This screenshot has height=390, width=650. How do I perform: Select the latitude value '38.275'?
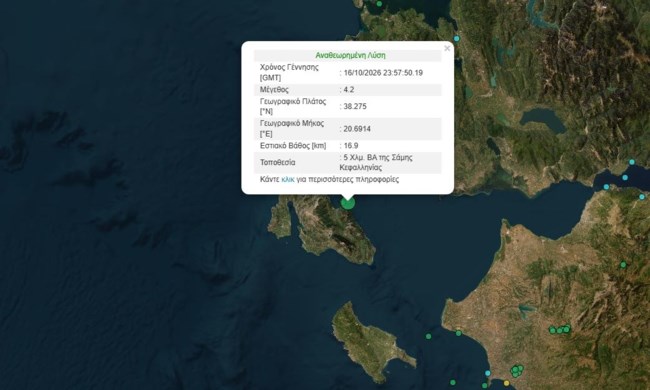pyautogui.click(x=355, y=107)
